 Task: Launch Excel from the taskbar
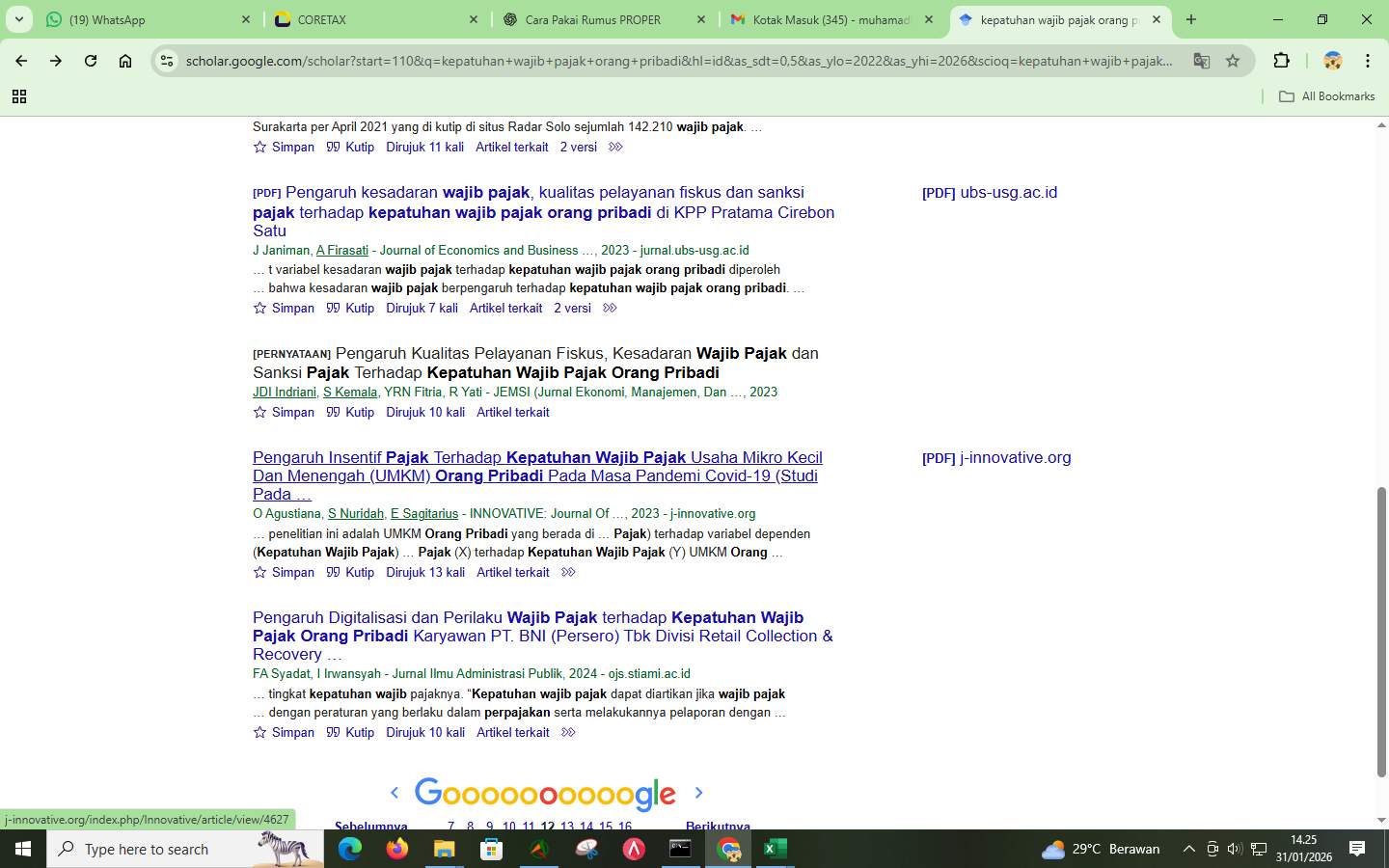[x=775, y=850]
